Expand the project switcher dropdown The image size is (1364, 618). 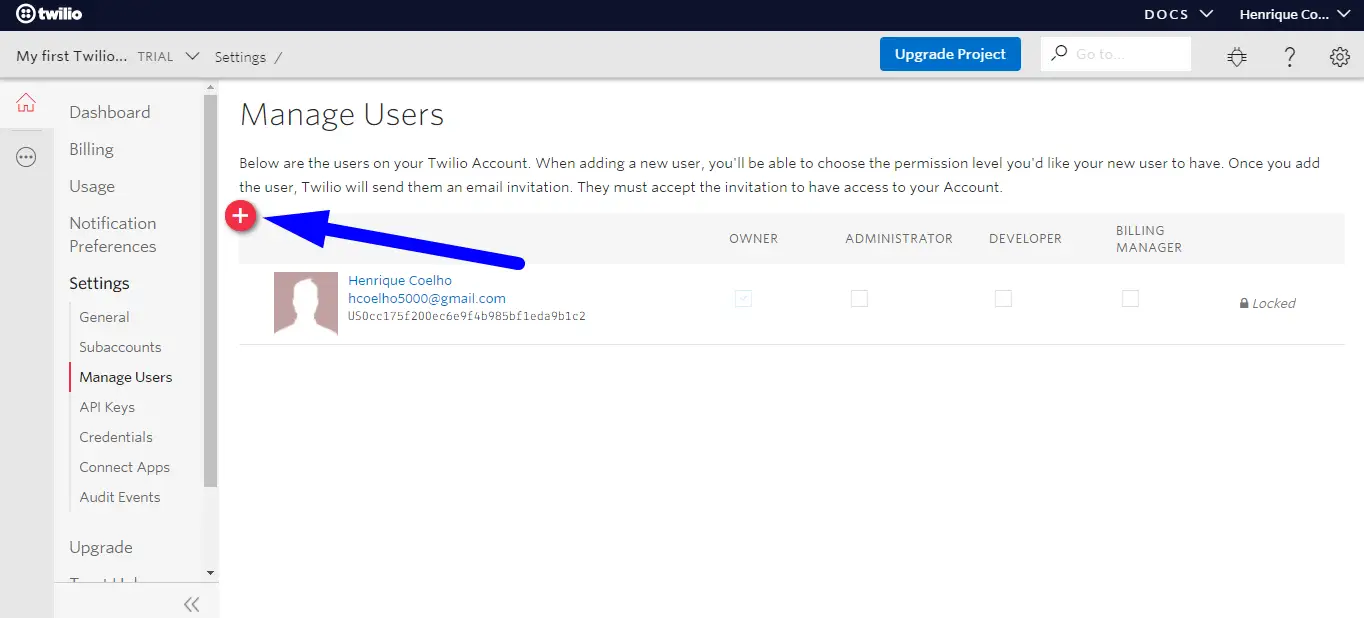point(193,56)
